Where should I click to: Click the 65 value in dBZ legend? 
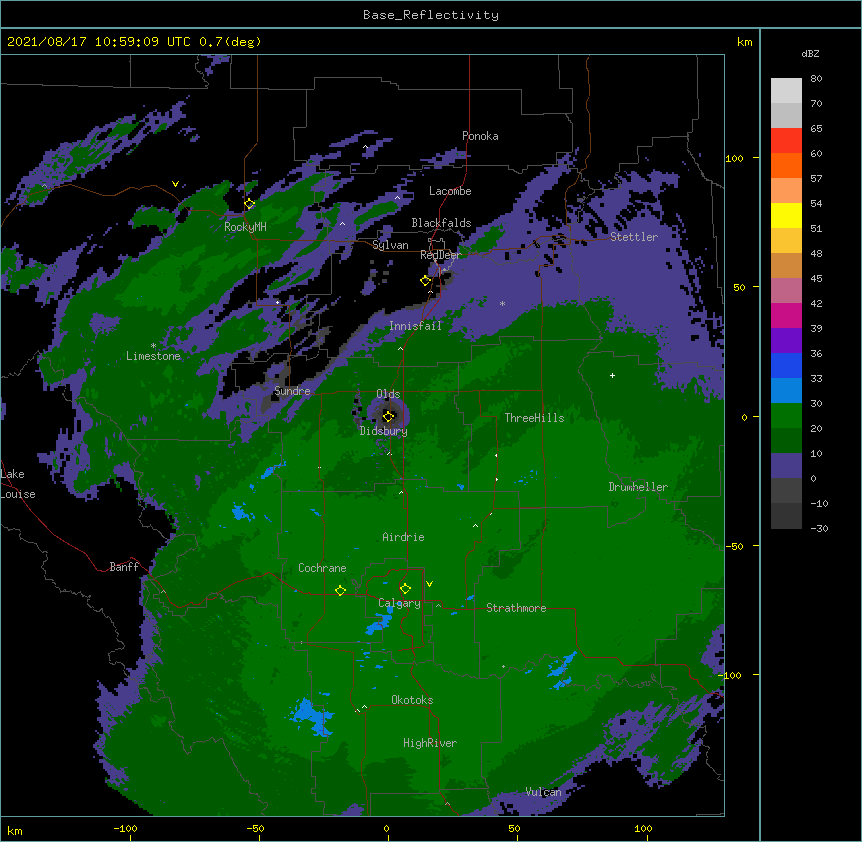tap(816, 129)
